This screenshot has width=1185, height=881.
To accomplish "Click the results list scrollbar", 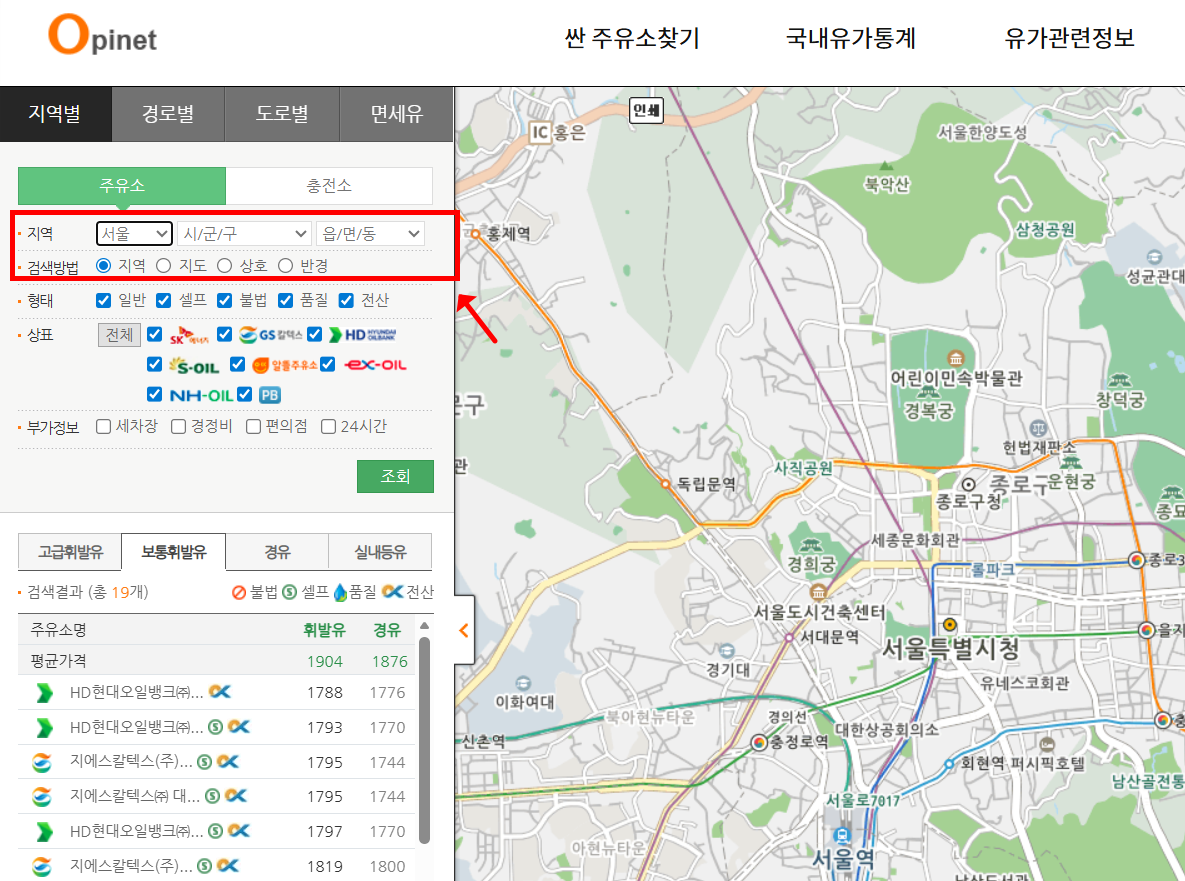I will pyautogui.click(x=425, y=740).
